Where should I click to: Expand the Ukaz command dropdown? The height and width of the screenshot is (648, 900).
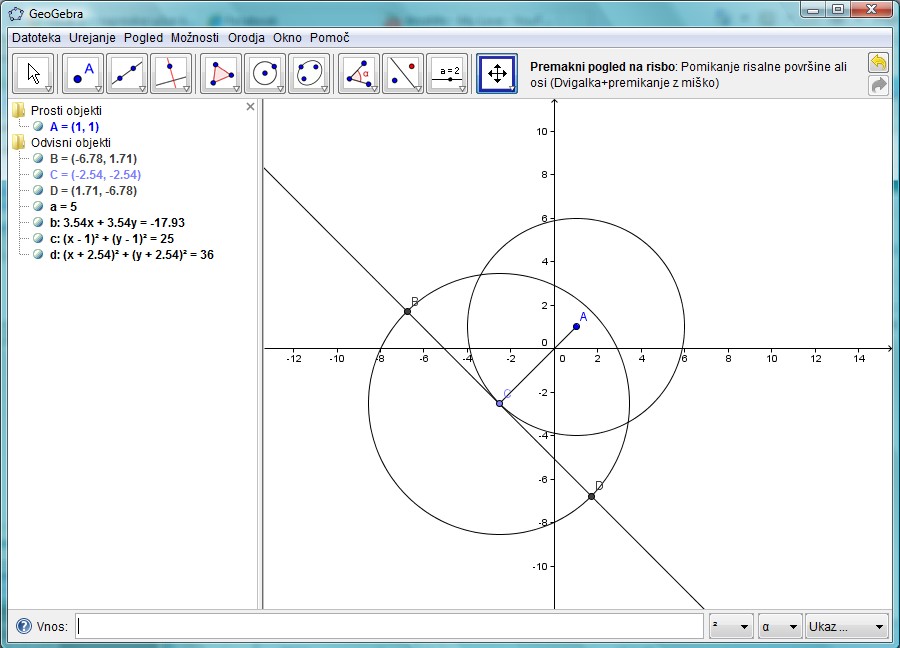point(846,626)
